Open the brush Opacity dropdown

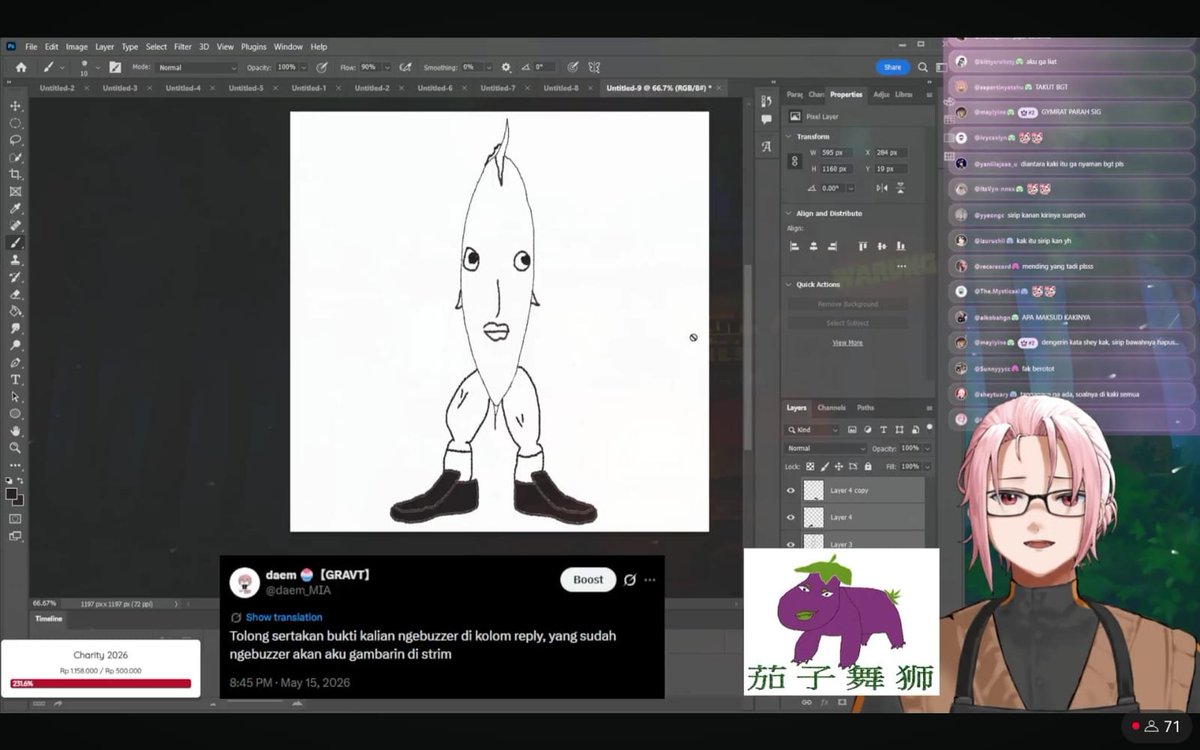pos(306,67)
